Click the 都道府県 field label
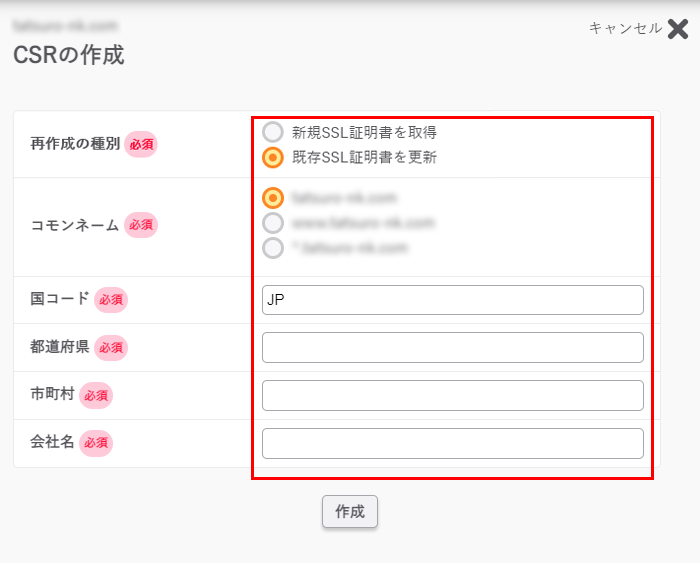 tap(60, 347)
